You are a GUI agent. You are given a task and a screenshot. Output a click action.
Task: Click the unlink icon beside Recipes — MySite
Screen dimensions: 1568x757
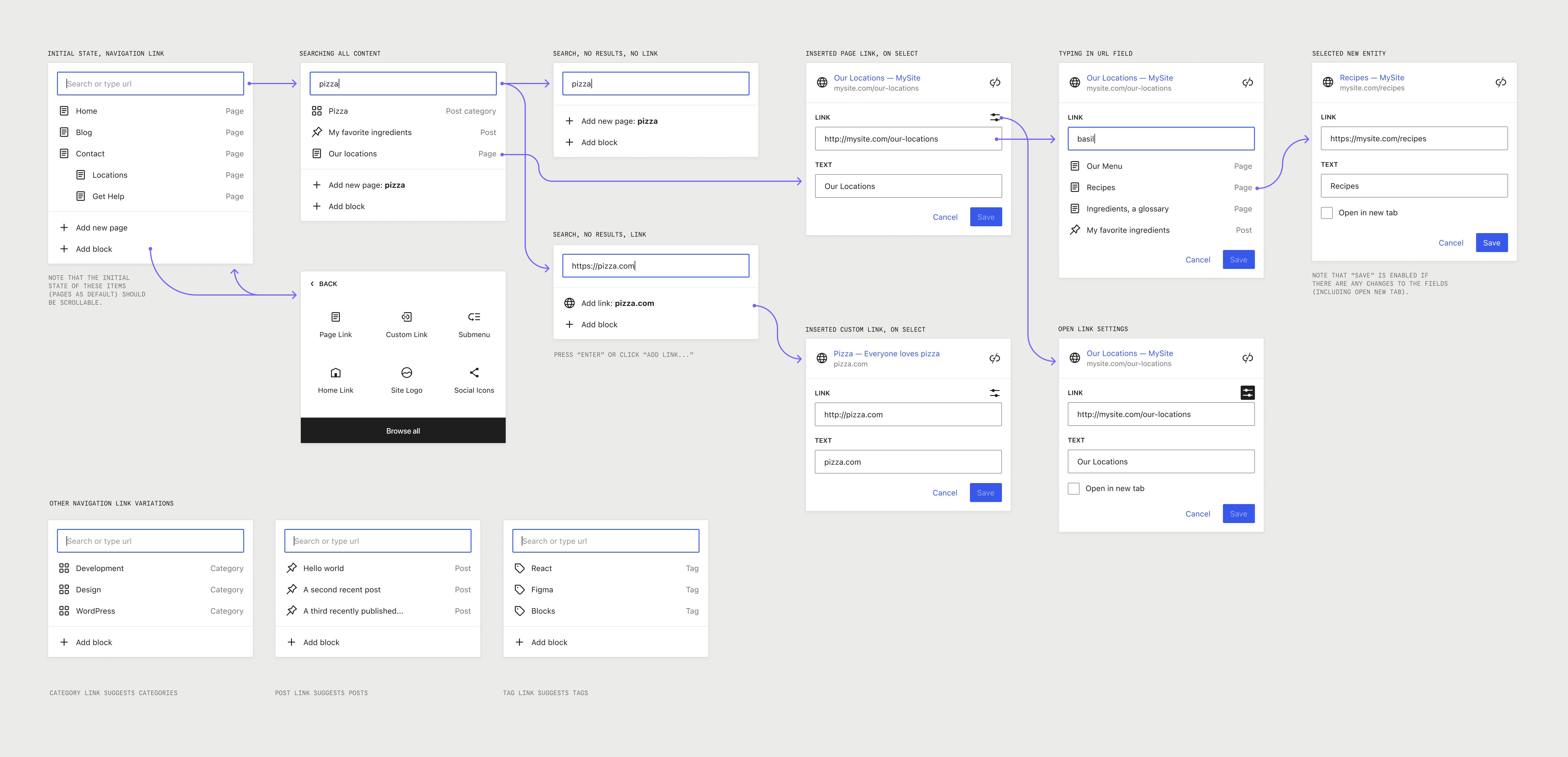pyautogui.click(x=1500, y=82)
